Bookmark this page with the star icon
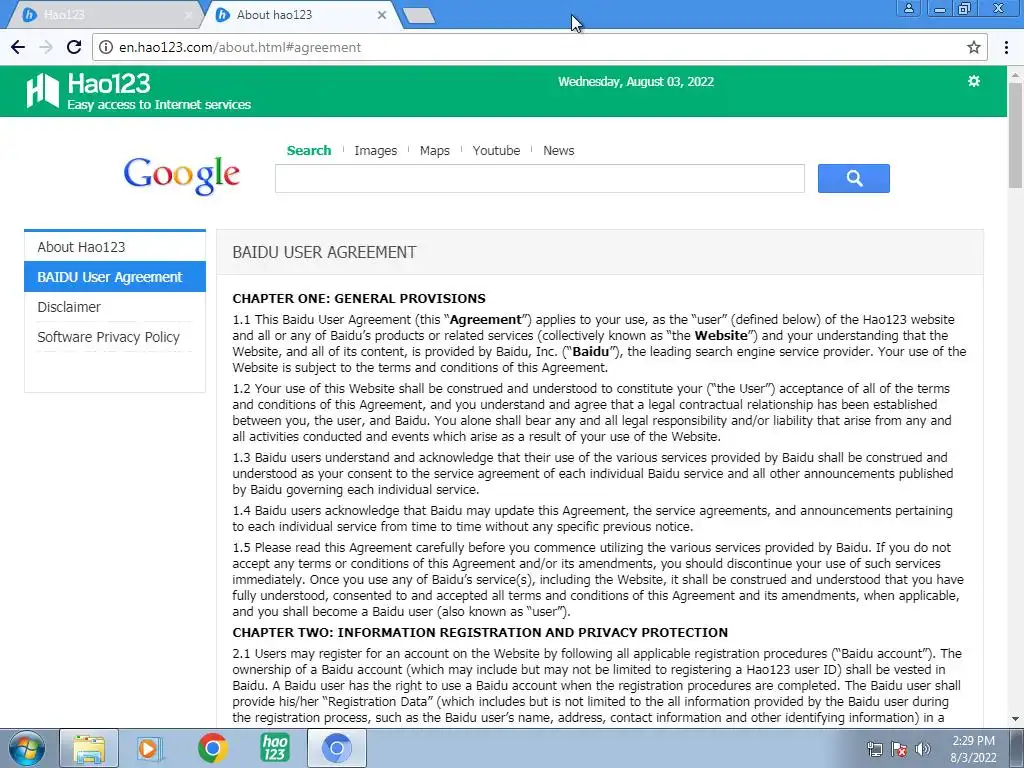 (x=974, y=47)
